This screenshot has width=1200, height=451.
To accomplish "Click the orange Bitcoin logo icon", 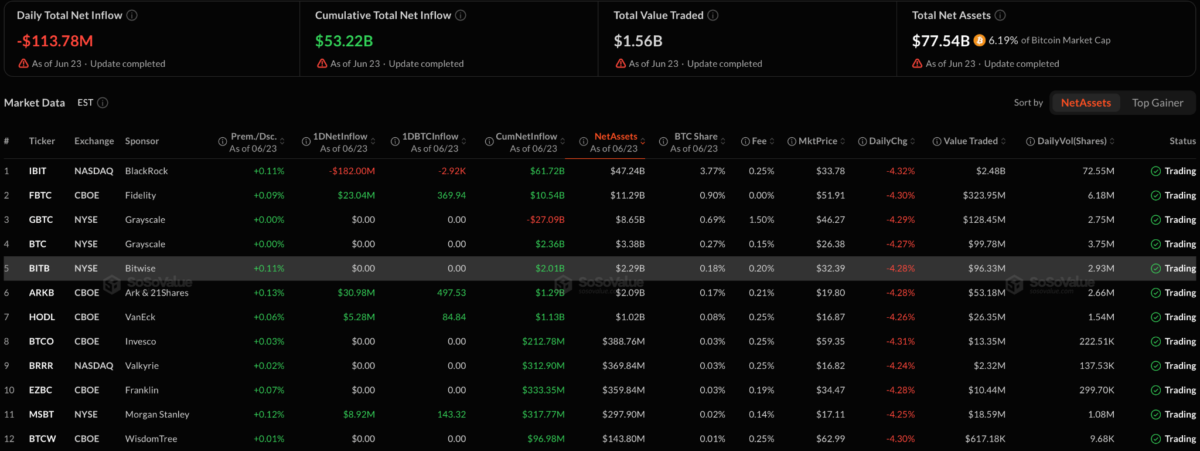I will pyautogui.click(x=981, y=41).
